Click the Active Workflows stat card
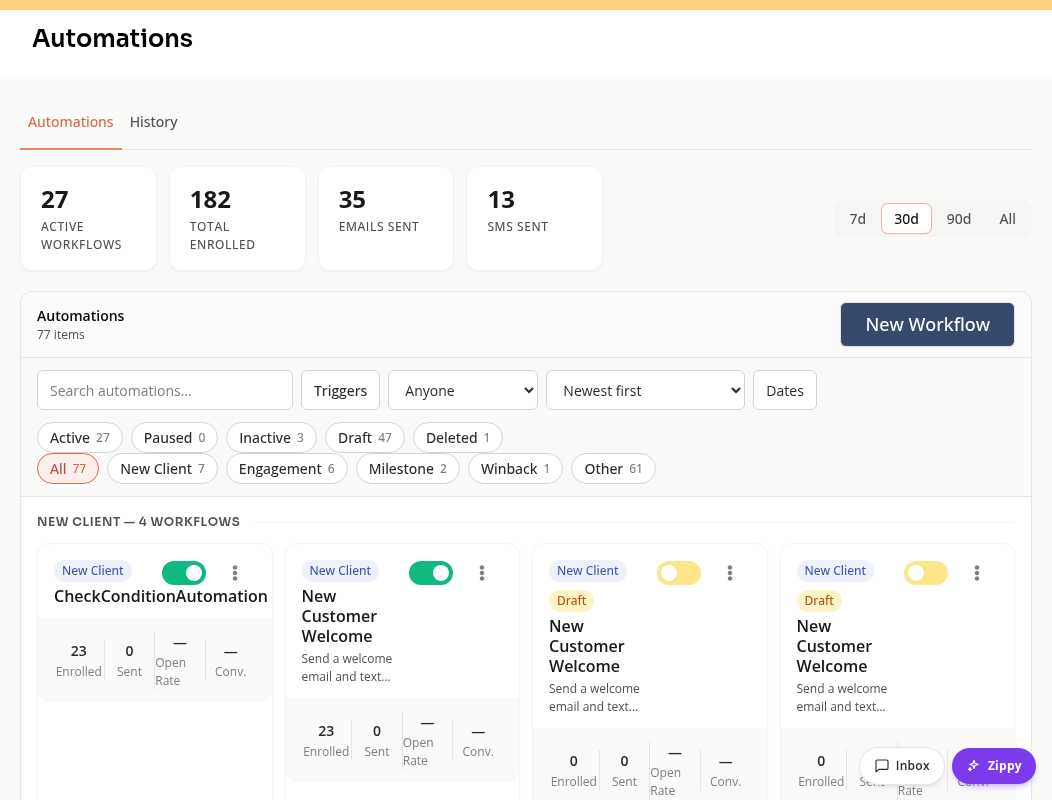 [x=89, y=219]
